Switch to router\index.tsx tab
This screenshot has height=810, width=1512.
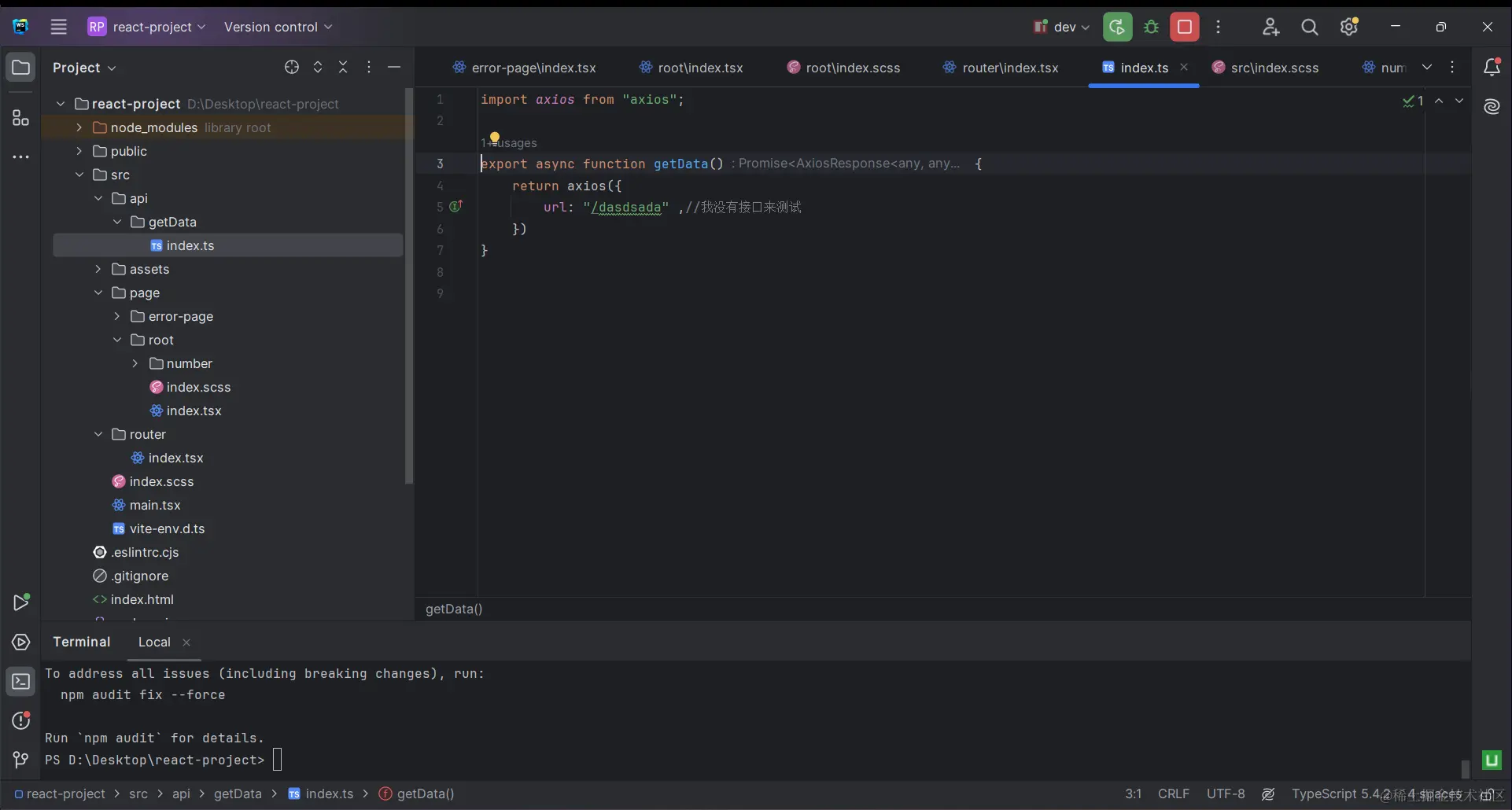tap(1001, 68)
